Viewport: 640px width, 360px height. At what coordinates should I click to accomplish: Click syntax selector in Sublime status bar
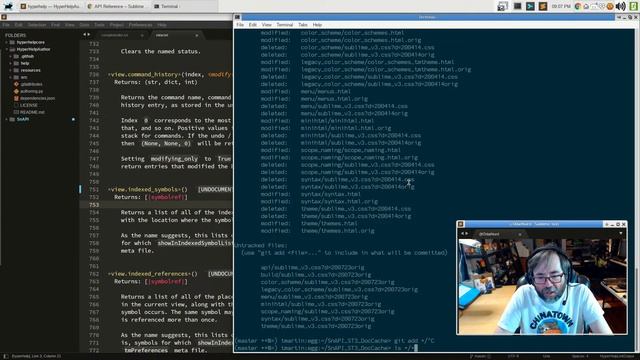pos(616,356)
